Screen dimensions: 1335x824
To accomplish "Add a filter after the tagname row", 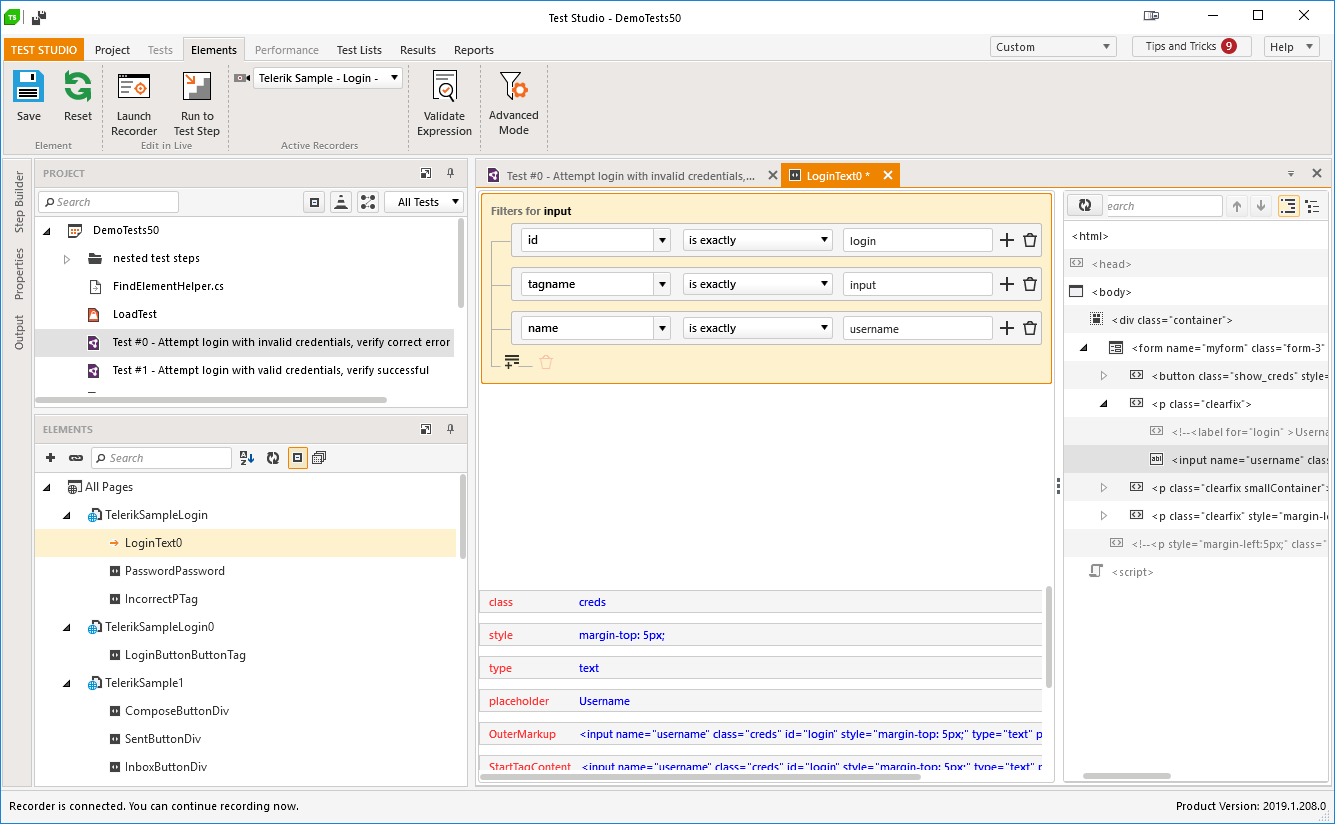I will coord(1007,284).
